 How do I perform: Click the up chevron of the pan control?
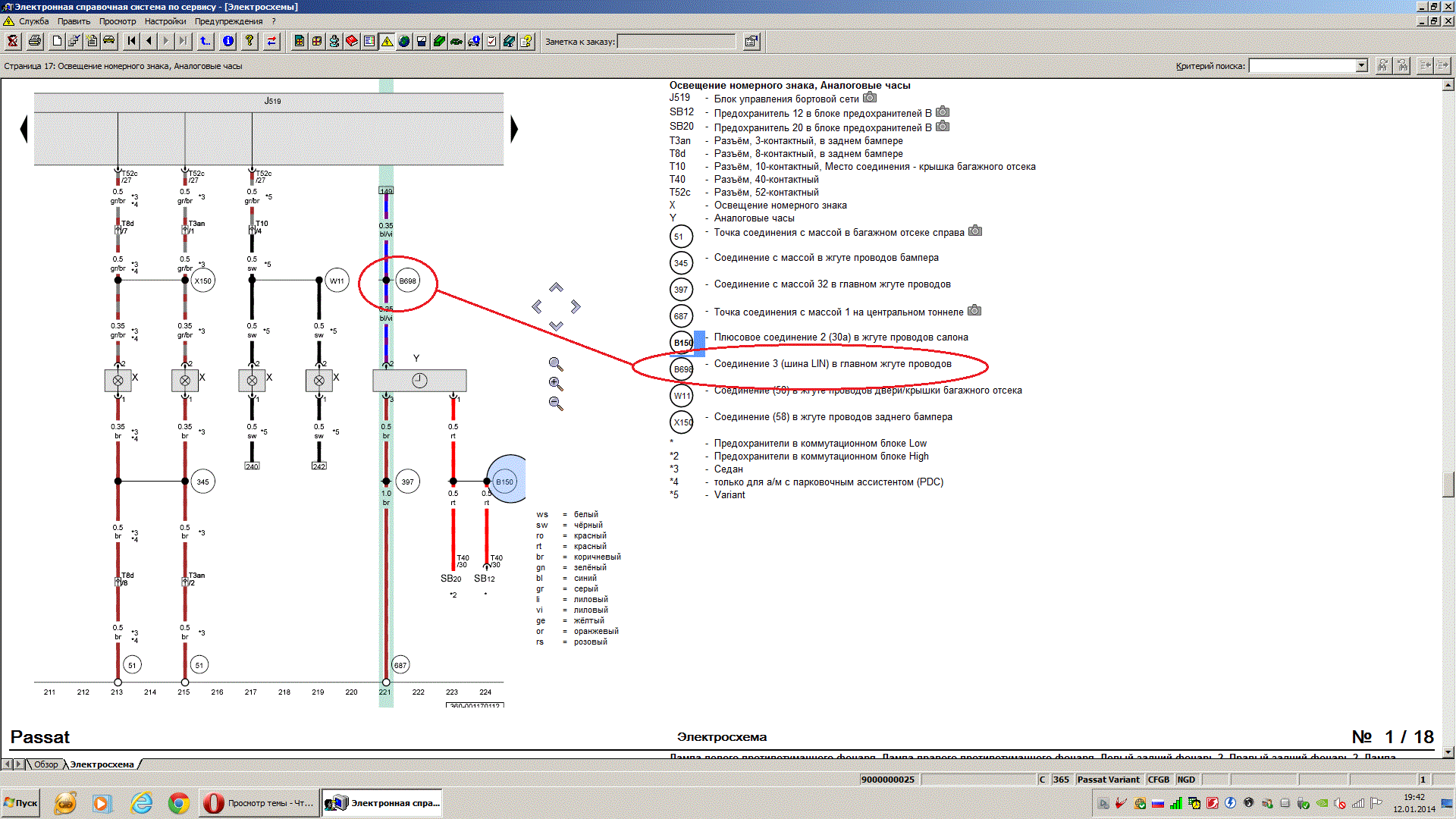click(556, 287)
